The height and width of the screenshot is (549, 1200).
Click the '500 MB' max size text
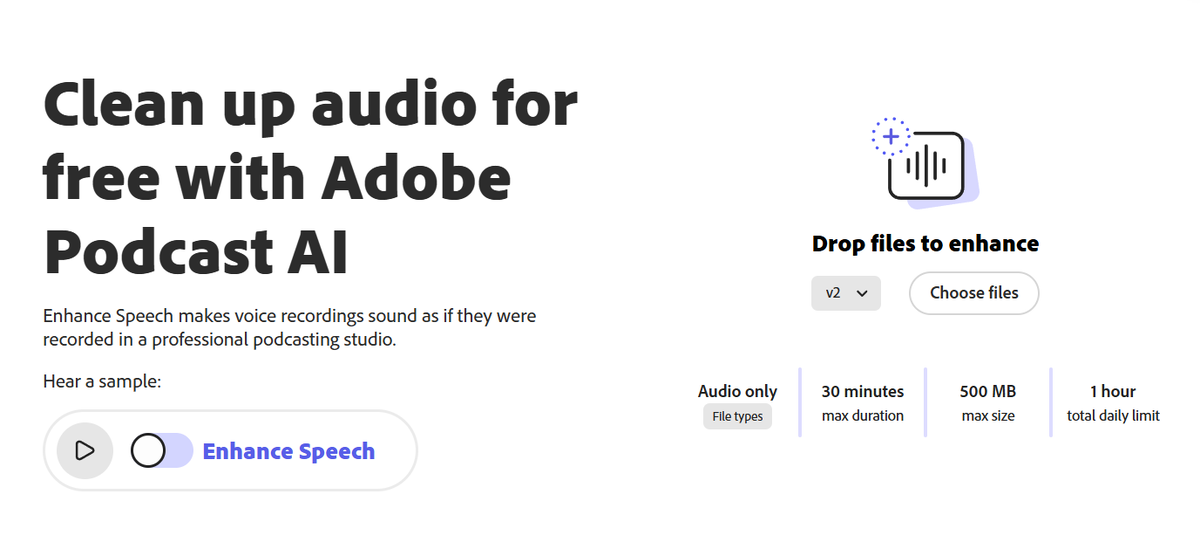tap(988, 391)
